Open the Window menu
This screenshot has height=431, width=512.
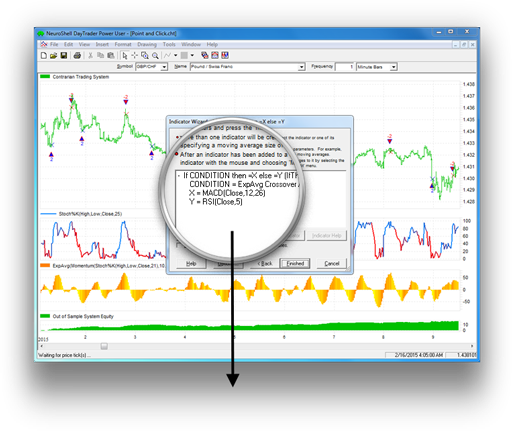191,44
